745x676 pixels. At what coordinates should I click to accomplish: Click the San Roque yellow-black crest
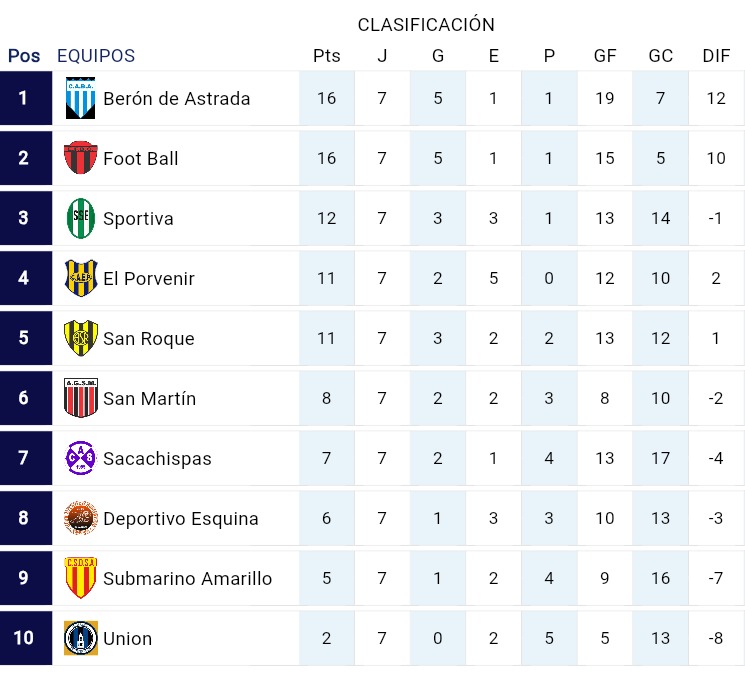[x=80, y=338]
